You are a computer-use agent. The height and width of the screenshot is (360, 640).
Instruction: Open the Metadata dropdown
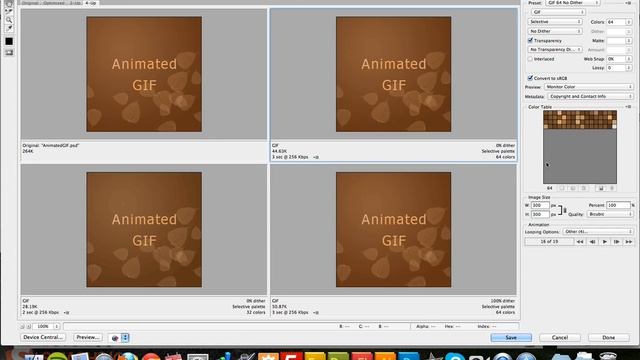590,96
